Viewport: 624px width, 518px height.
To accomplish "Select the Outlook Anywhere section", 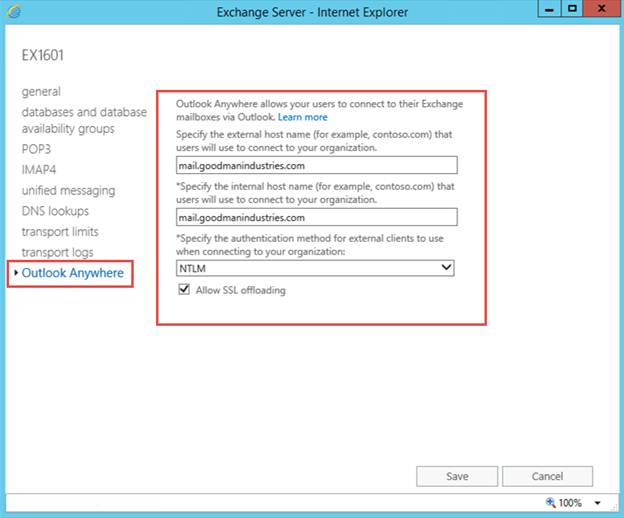I will 72,273.
